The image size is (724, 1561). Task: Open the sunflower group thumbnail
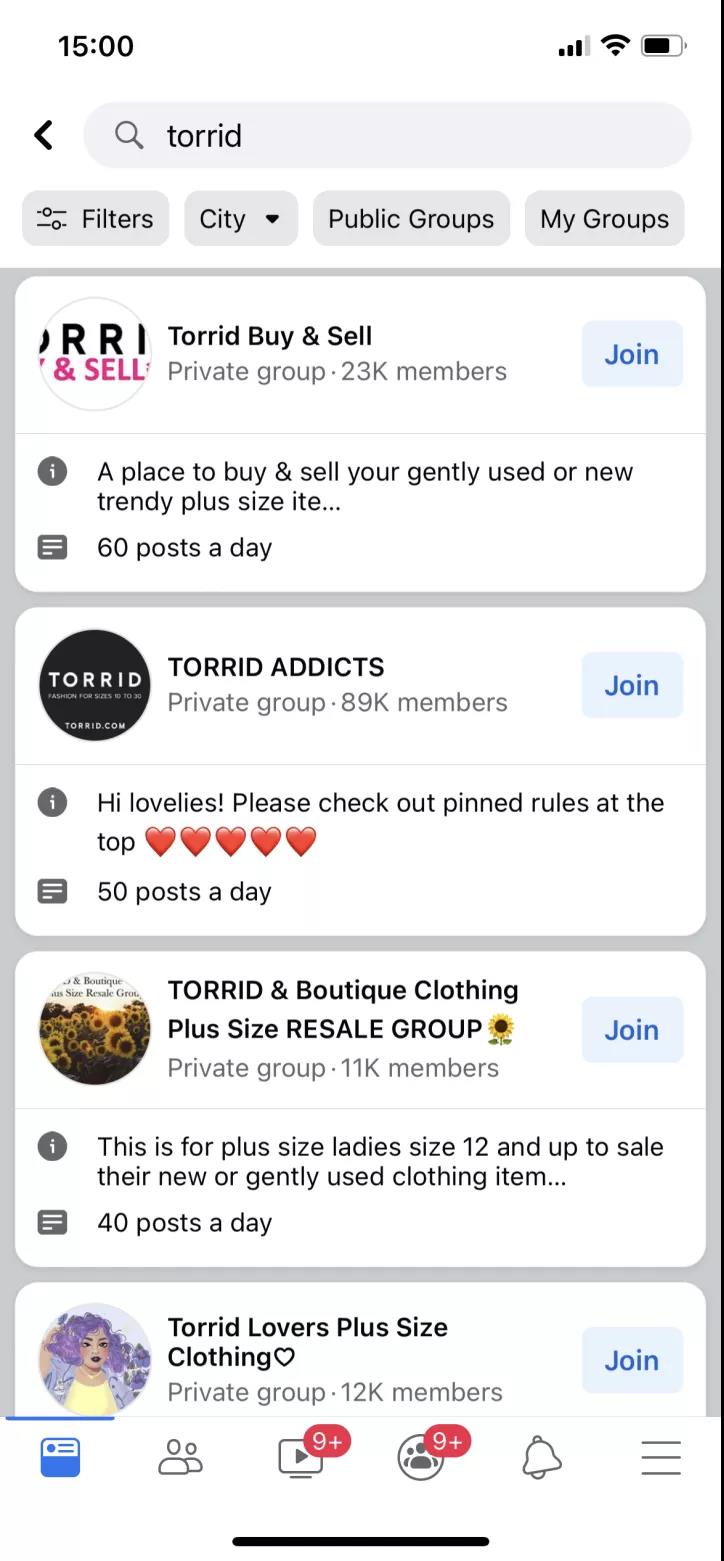(95, 1029)
